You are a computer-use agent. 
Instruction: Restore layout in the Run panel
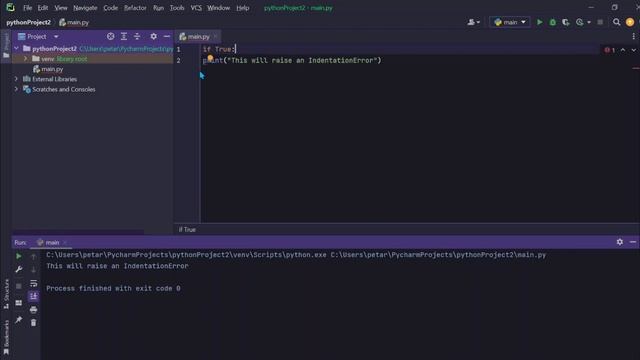19,303
